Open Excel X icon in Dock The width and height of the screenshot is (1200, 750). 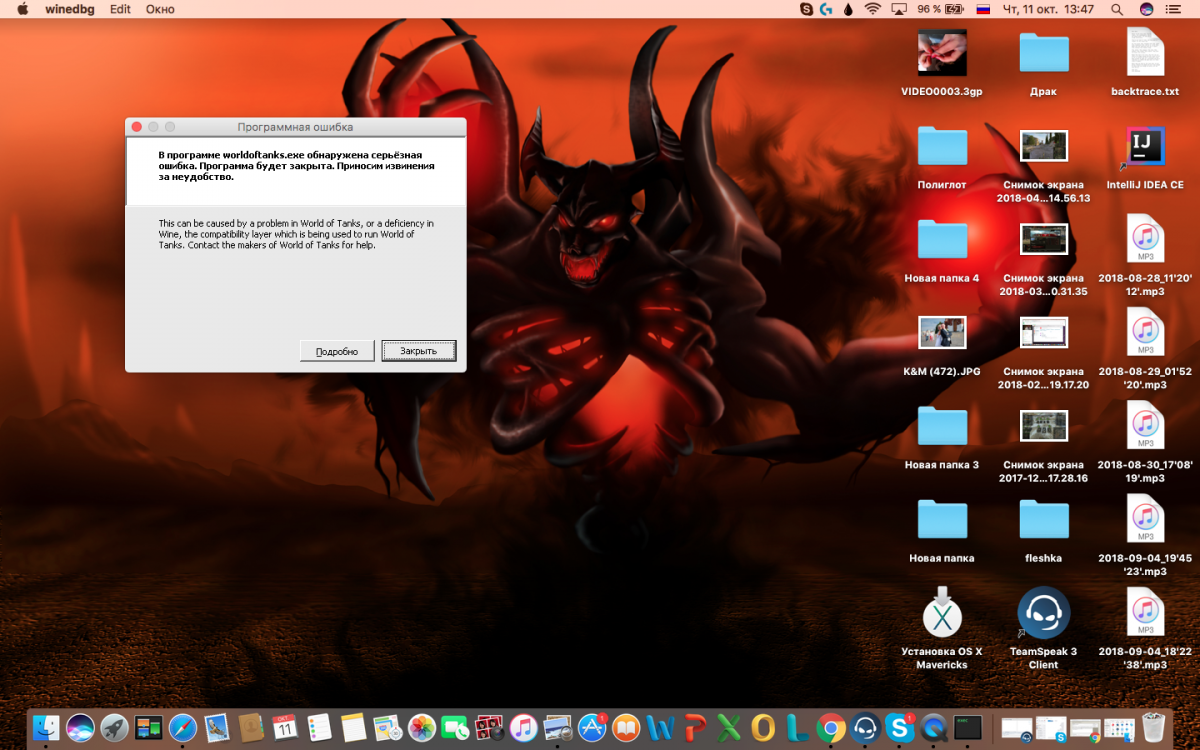pyautogui.click(x=729, y=727)
